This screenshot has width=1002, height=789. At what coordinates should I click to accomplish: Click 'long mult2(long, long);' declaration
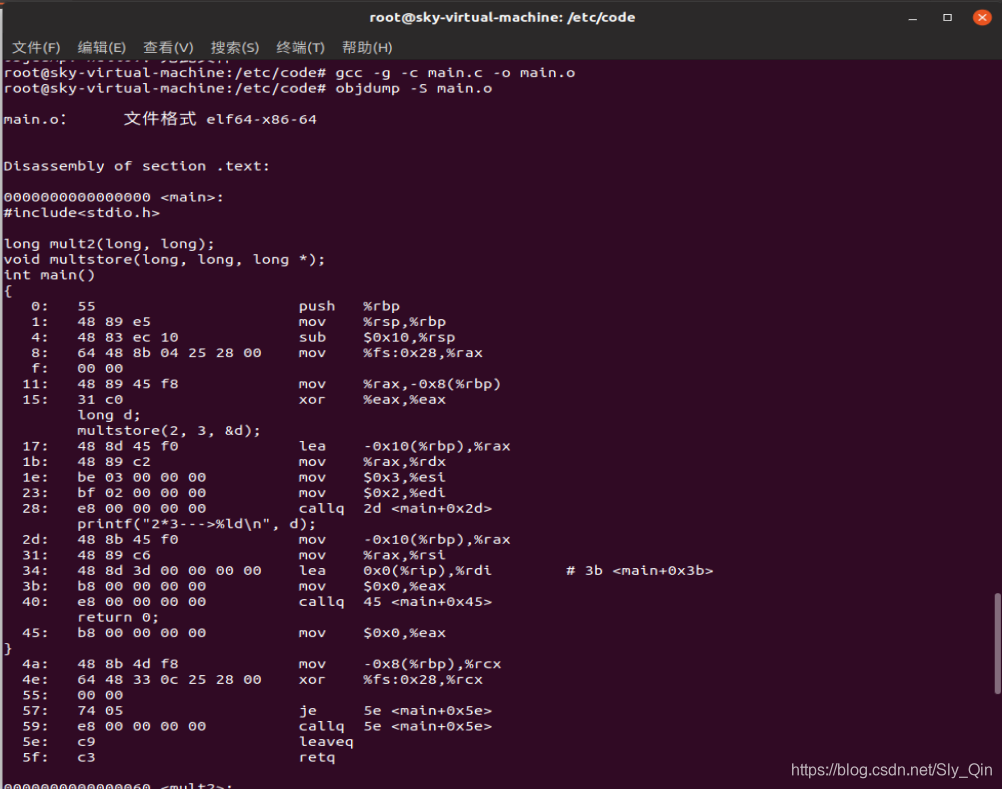coord(109,244)
